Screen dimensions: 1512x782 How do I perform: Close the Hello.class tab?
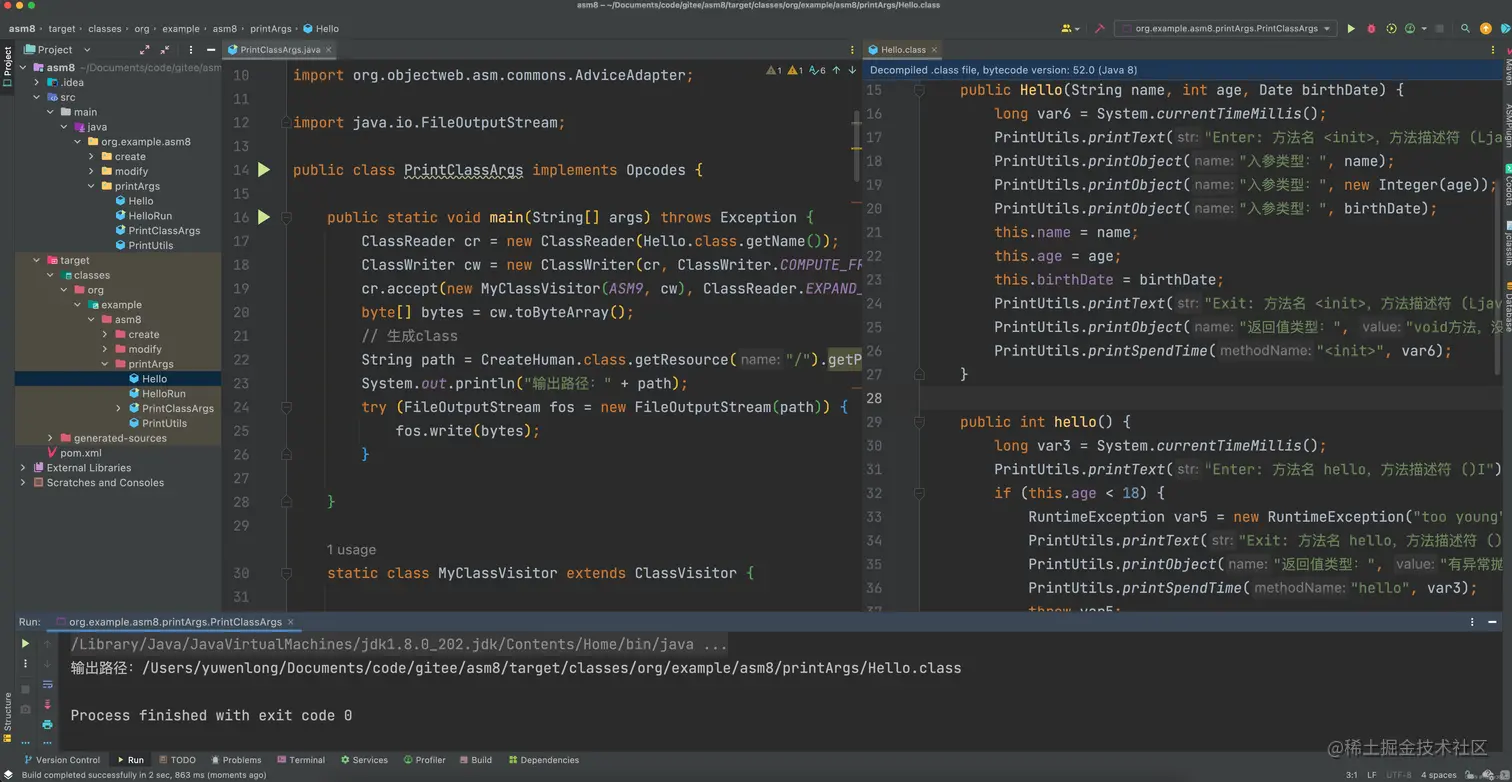coord(934,49)
